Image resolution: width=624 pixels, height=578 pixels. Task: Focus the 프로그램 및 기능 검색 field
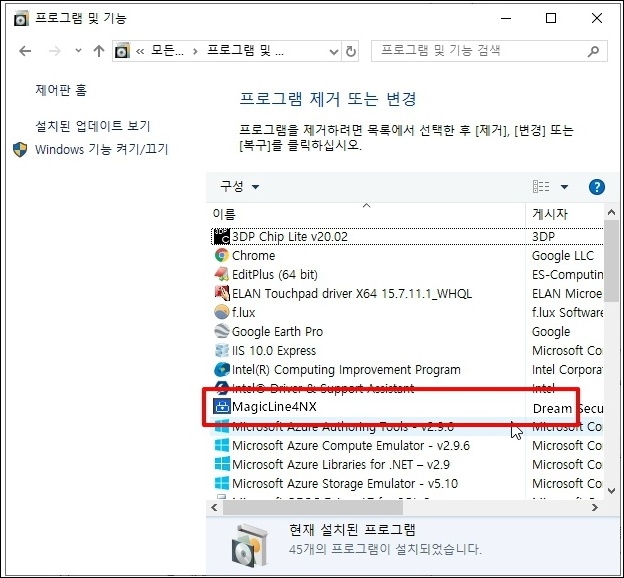pyautogui.click(x=489, y=51)
